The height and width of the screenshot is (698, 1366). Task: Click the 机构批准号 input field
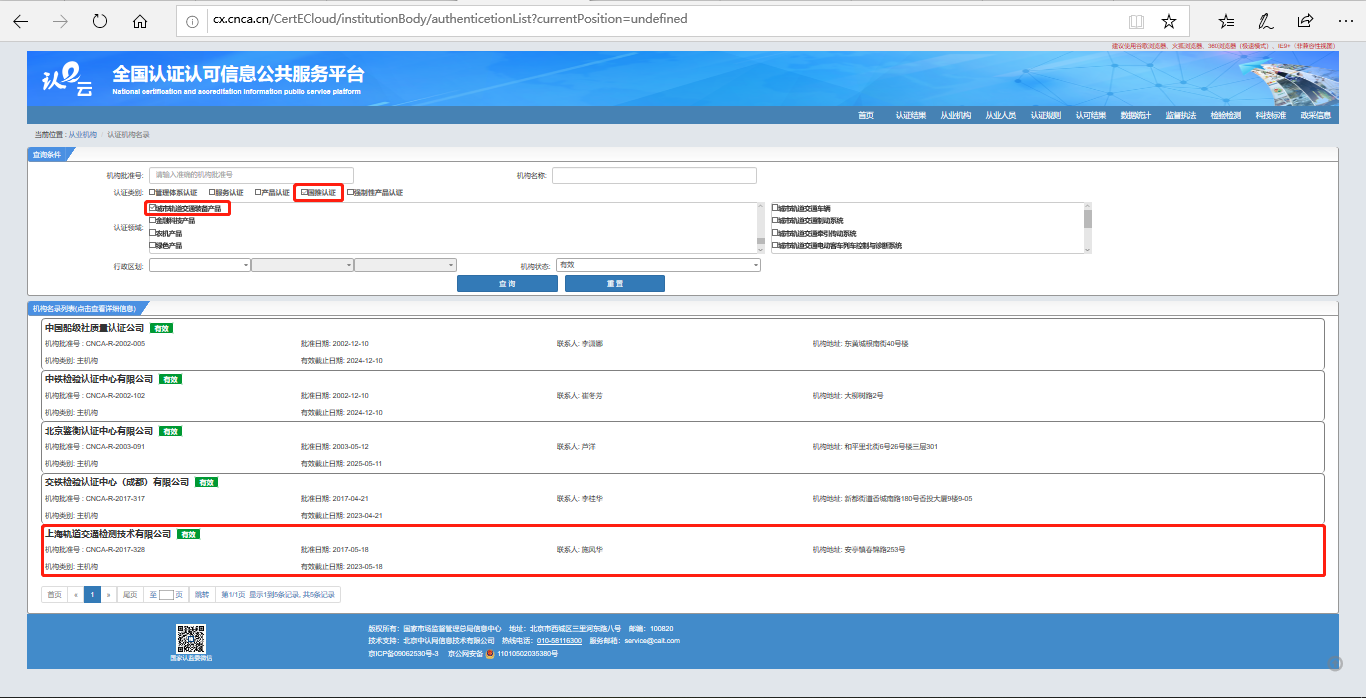pyautogui.click(x=251, y=175)
